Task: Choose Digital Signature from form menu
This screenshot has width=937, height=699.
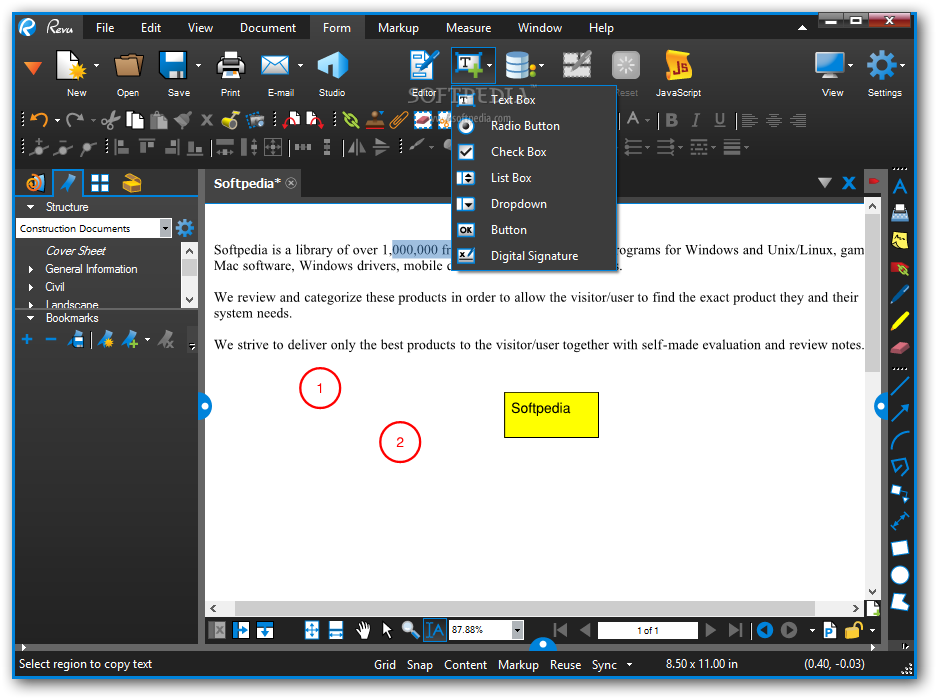Action: click(534, 256)
